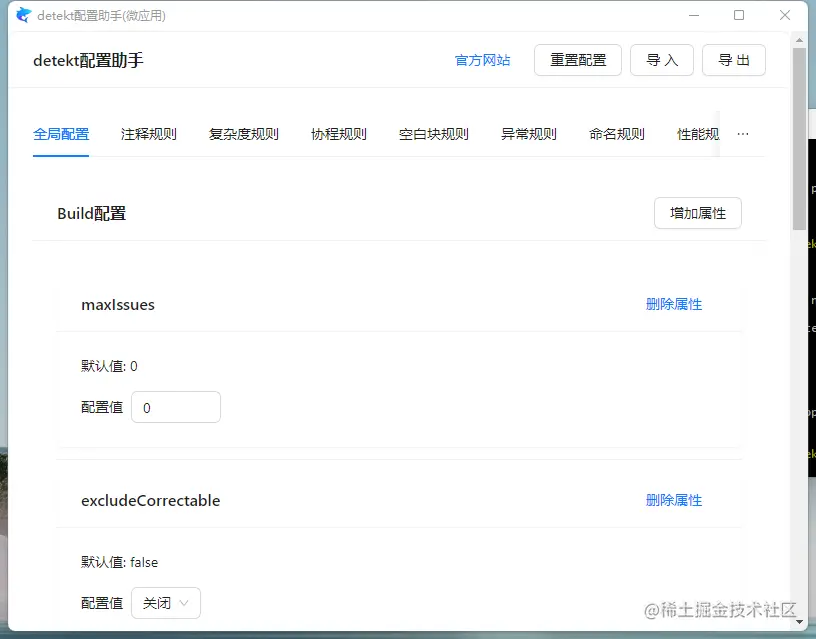
Task: Focus the maxIssues 配置值 input field
Action: click(x=176, y=407)
